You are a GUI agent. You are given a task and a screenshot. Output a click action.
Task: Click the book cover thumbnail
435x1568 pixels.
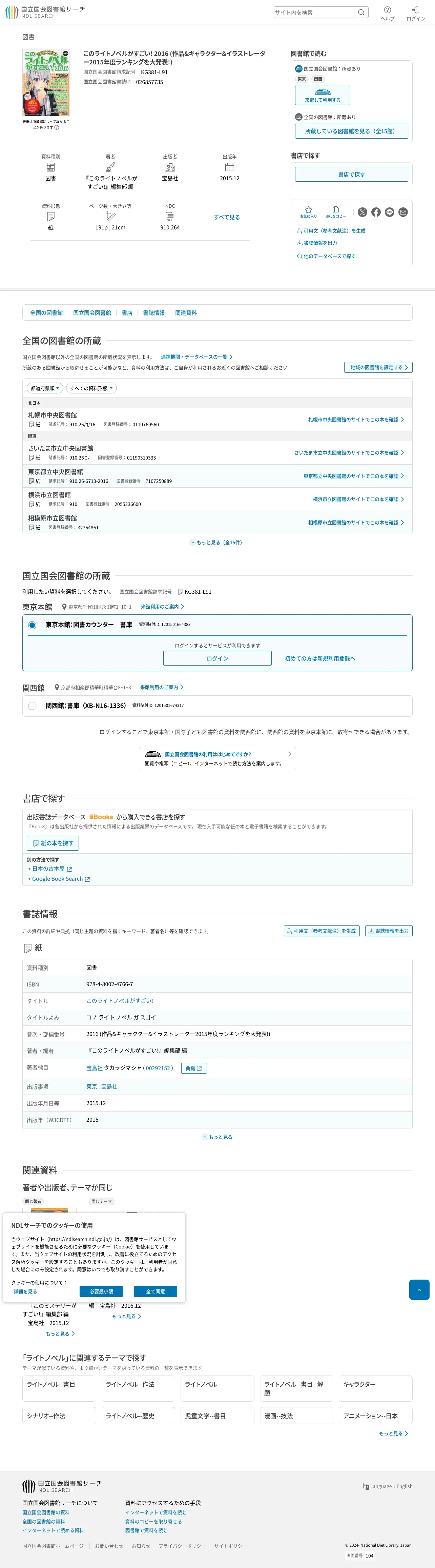point(46,83)
